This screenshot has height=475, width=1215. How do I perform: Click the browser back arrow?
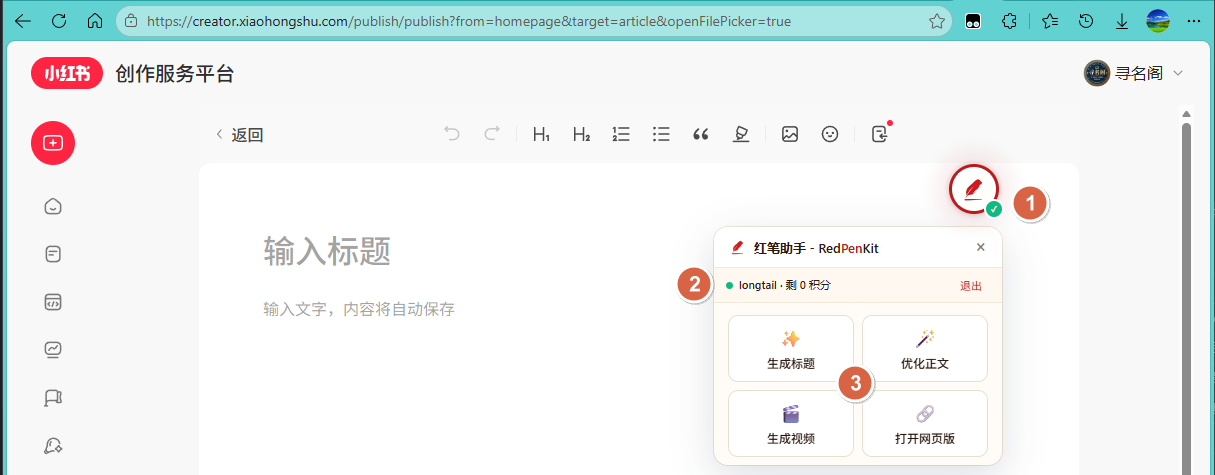pyautogui.click(x=23, y=20)
